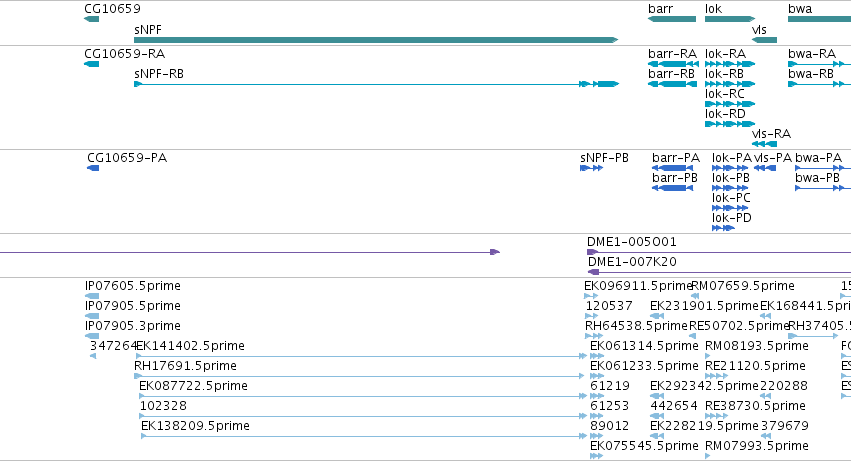Click the RH17691.5prime EST alignment
851x461 pixels.
[359, 376]
